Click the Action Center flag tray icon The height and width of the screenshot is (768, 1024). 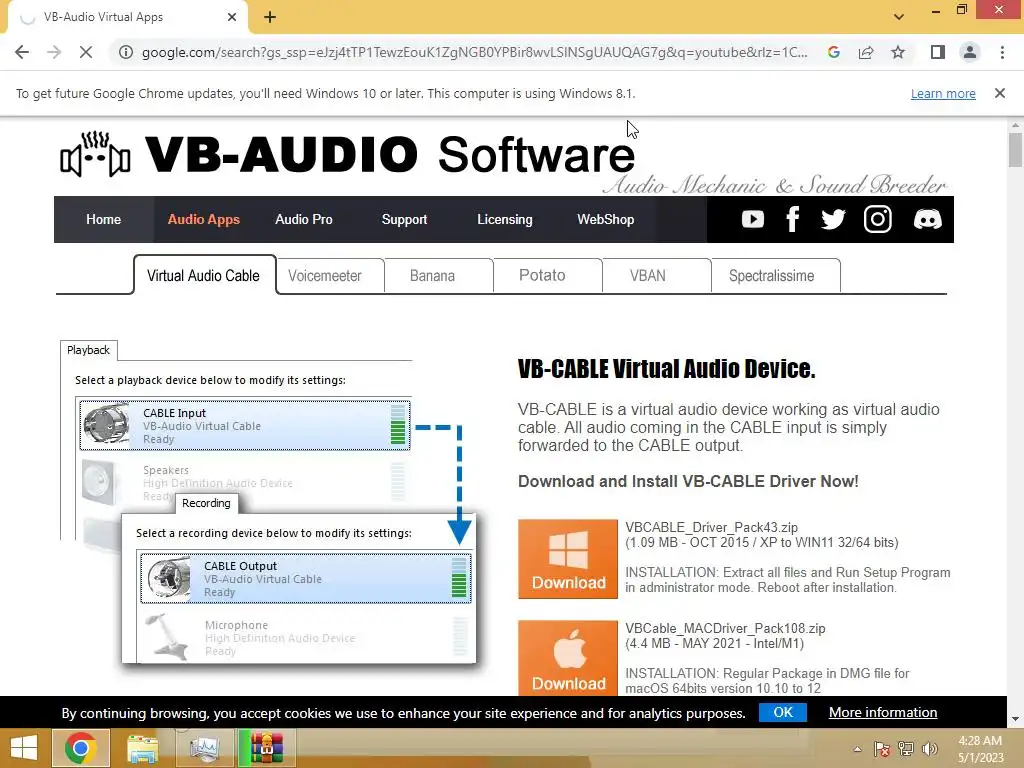882,749
